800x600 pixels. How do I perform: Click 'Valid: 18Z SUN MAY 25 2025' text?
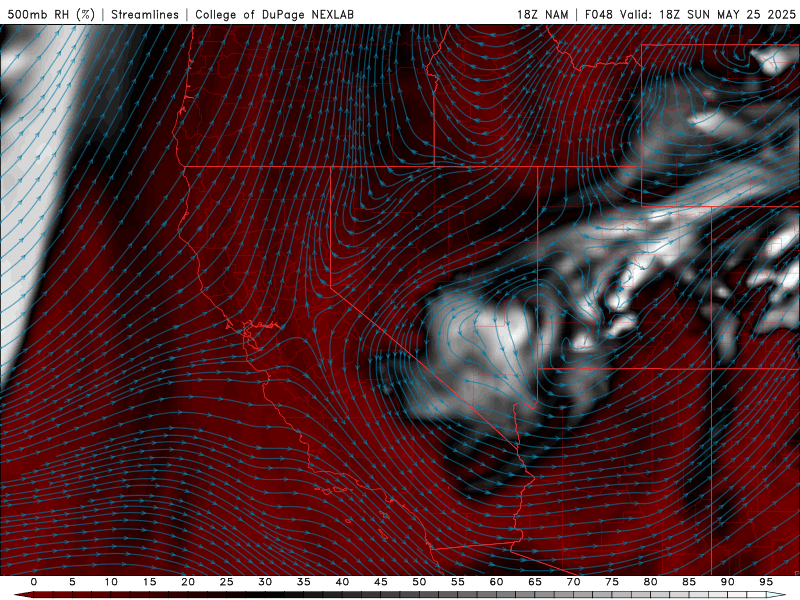[x=708, y=14]
